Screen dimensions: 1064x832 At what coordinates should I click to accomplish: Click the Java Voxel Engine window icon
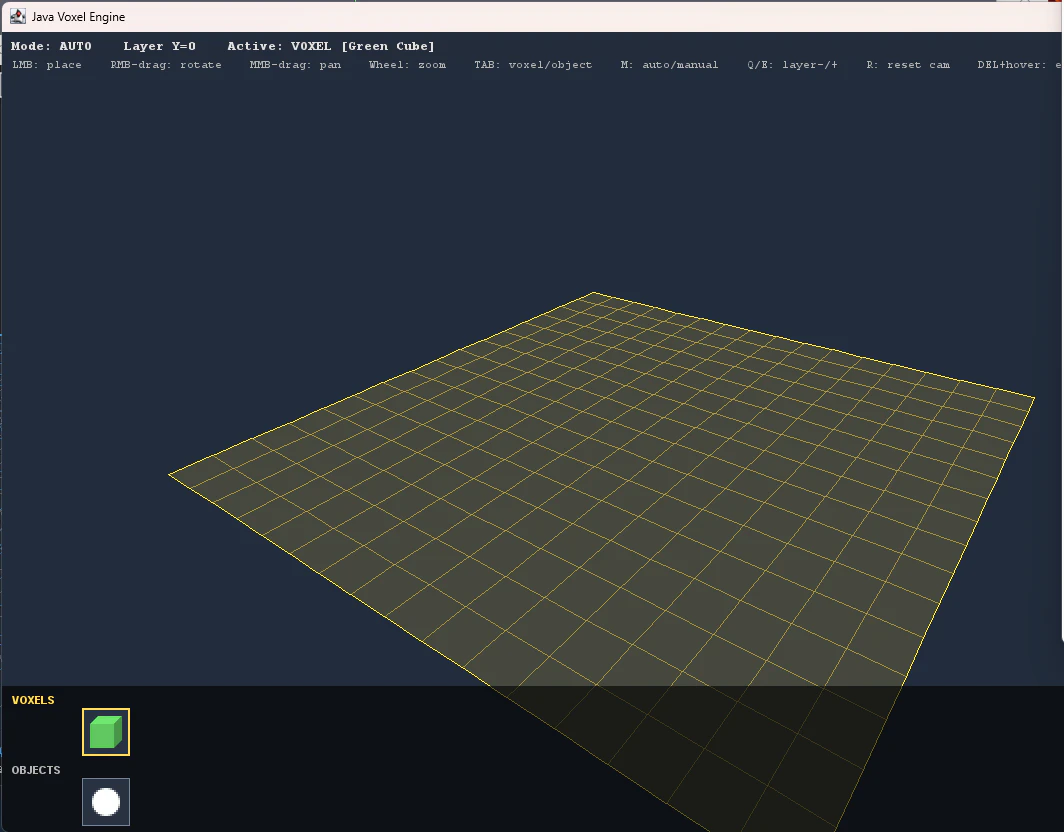[18, 16]
